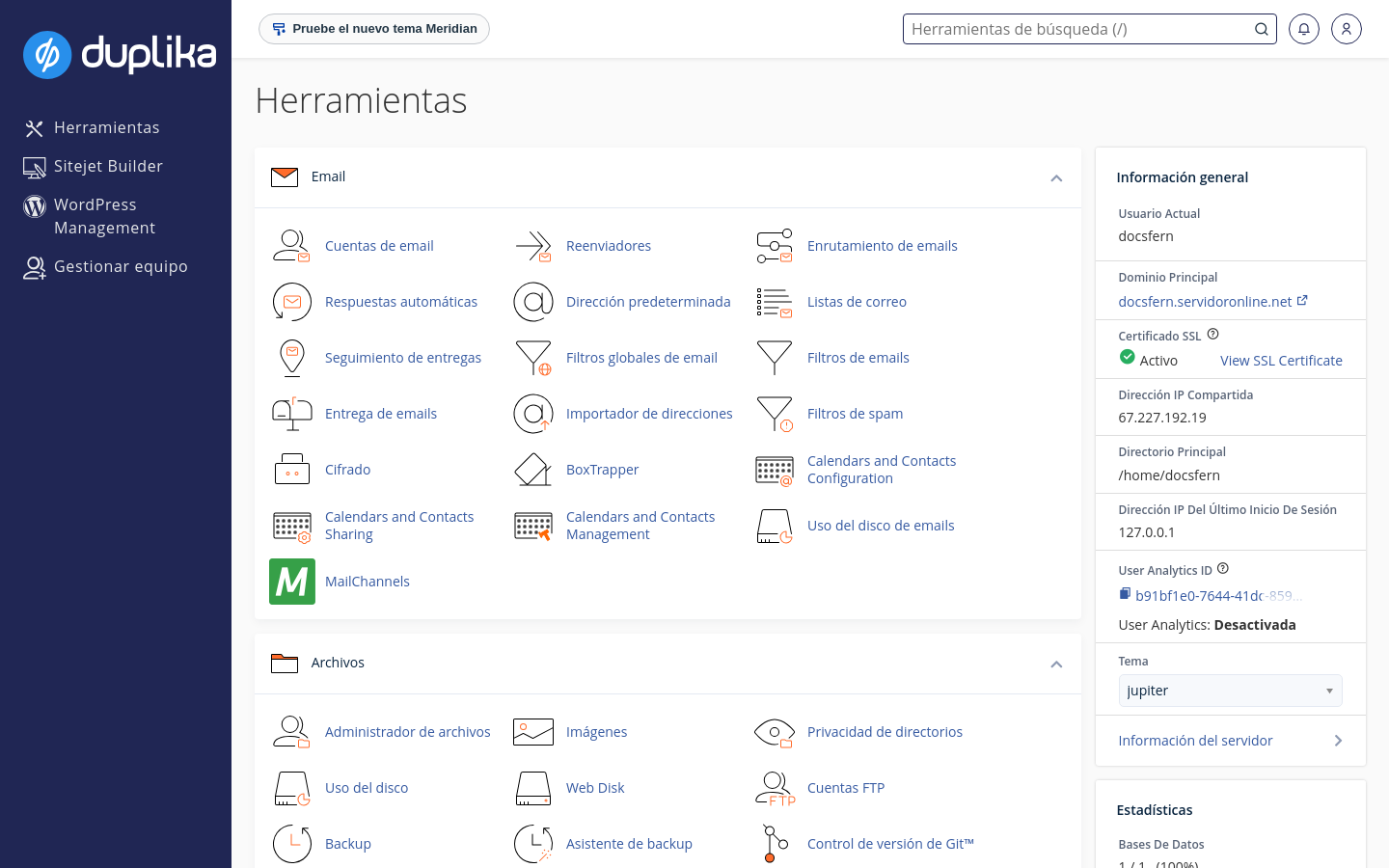Viewport: 1389px width, 868px height.
Task: Click the Cuentas FTP icon
Action: coord(774,788)
